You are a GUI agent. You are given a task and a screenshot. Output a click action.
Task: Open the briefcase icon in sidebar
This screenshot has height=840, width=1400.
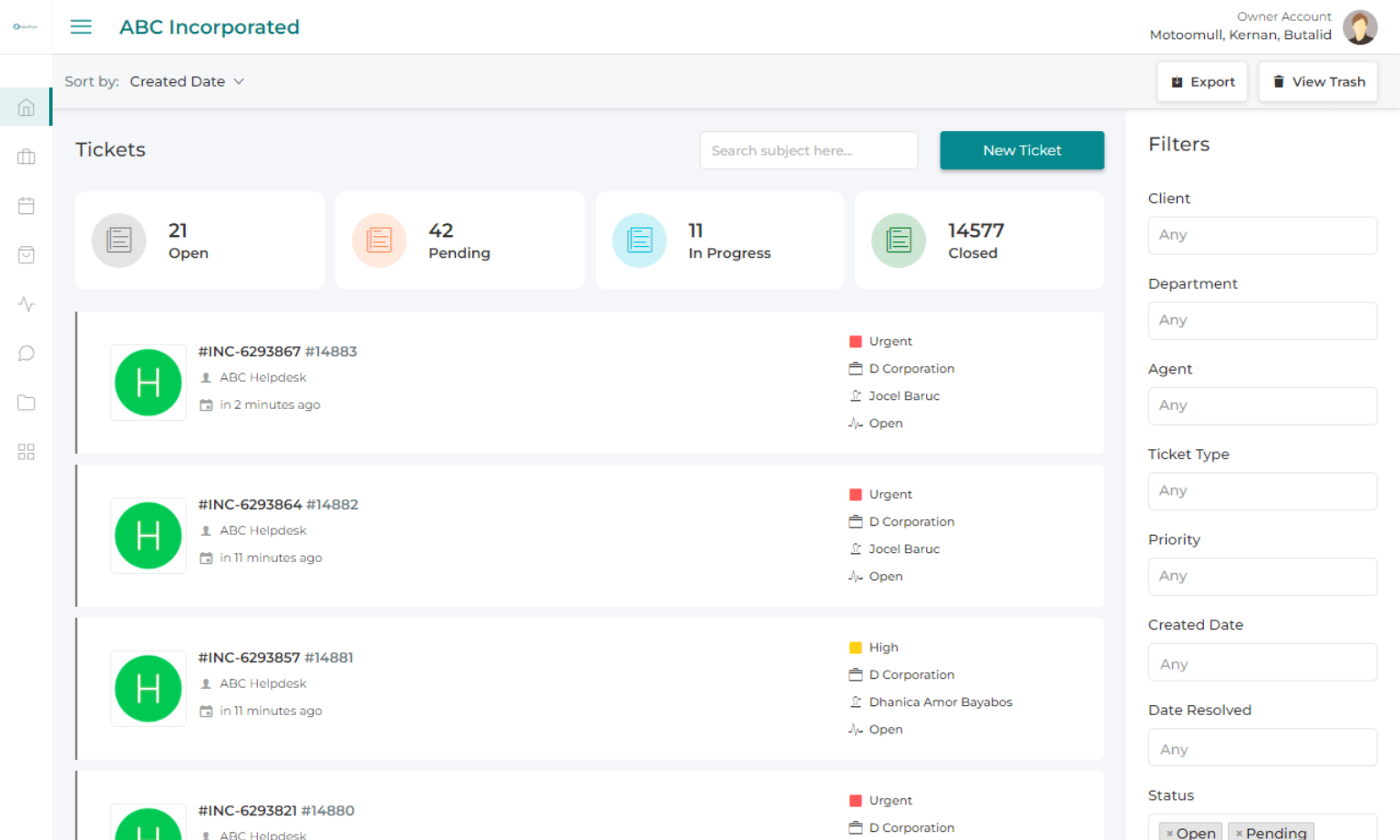click(x=26, y=157)
